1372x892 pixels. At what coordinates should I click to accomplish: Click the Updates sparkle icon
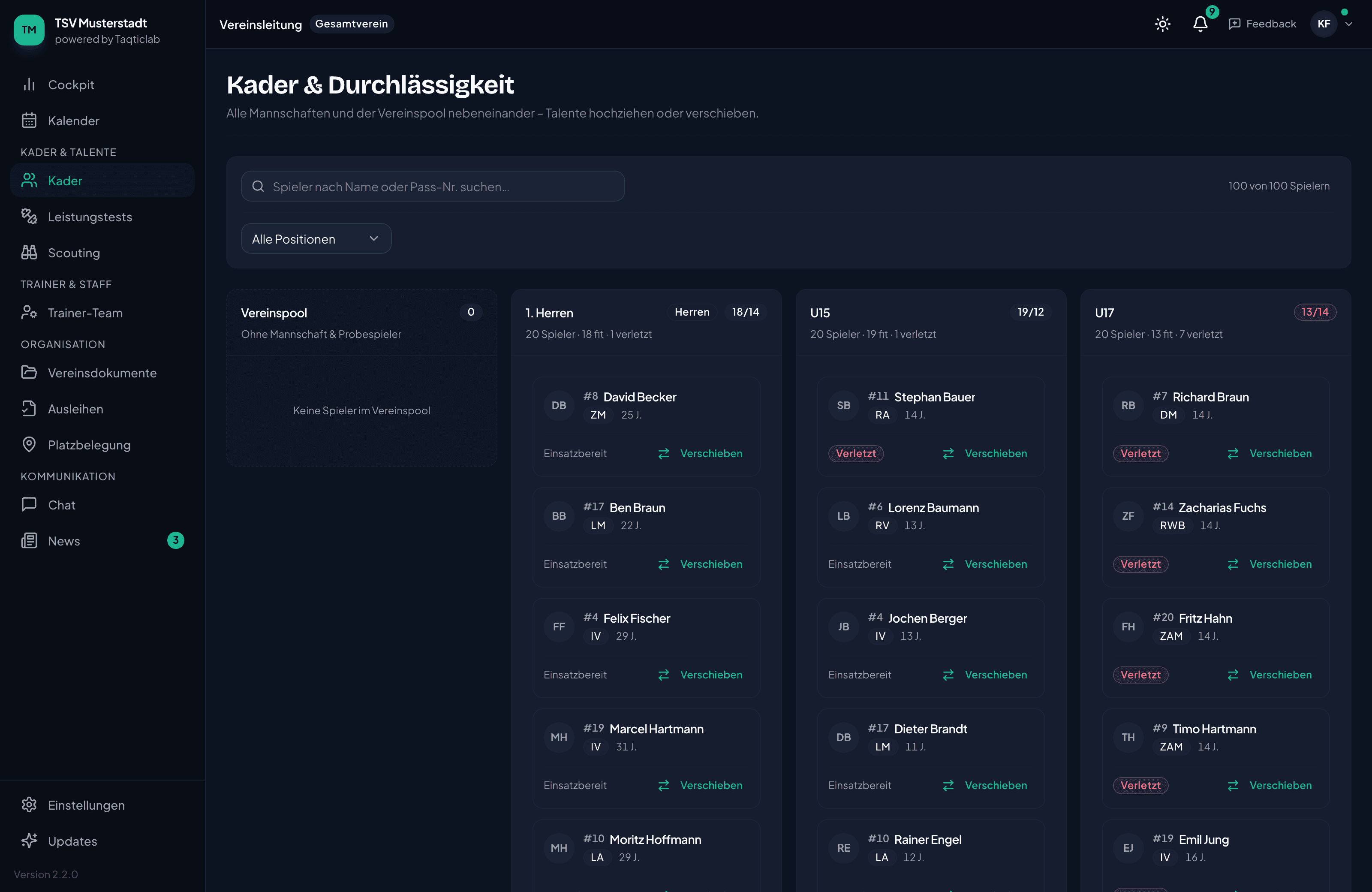click(29, 841)
